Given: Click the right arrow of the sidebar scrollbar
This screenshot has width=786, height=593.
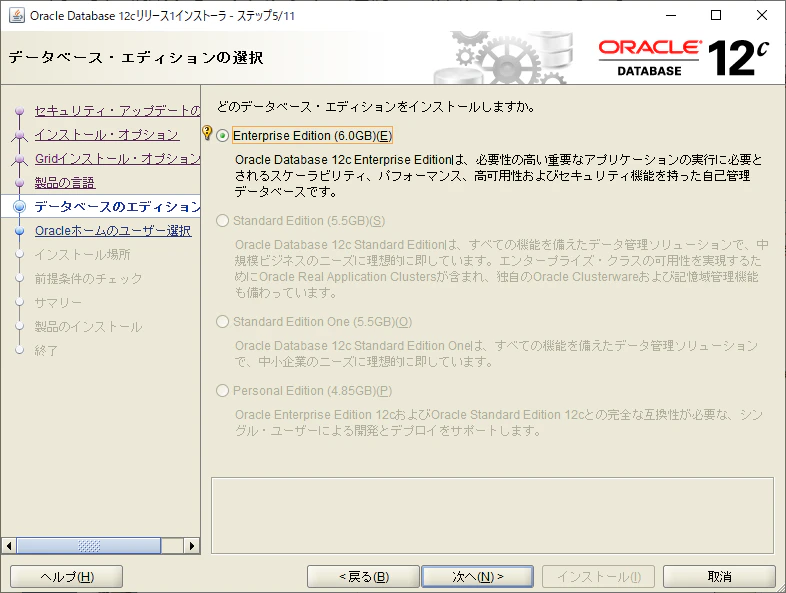Looking at the screenshot, I should pyautogui.click(x=191, y=546).
